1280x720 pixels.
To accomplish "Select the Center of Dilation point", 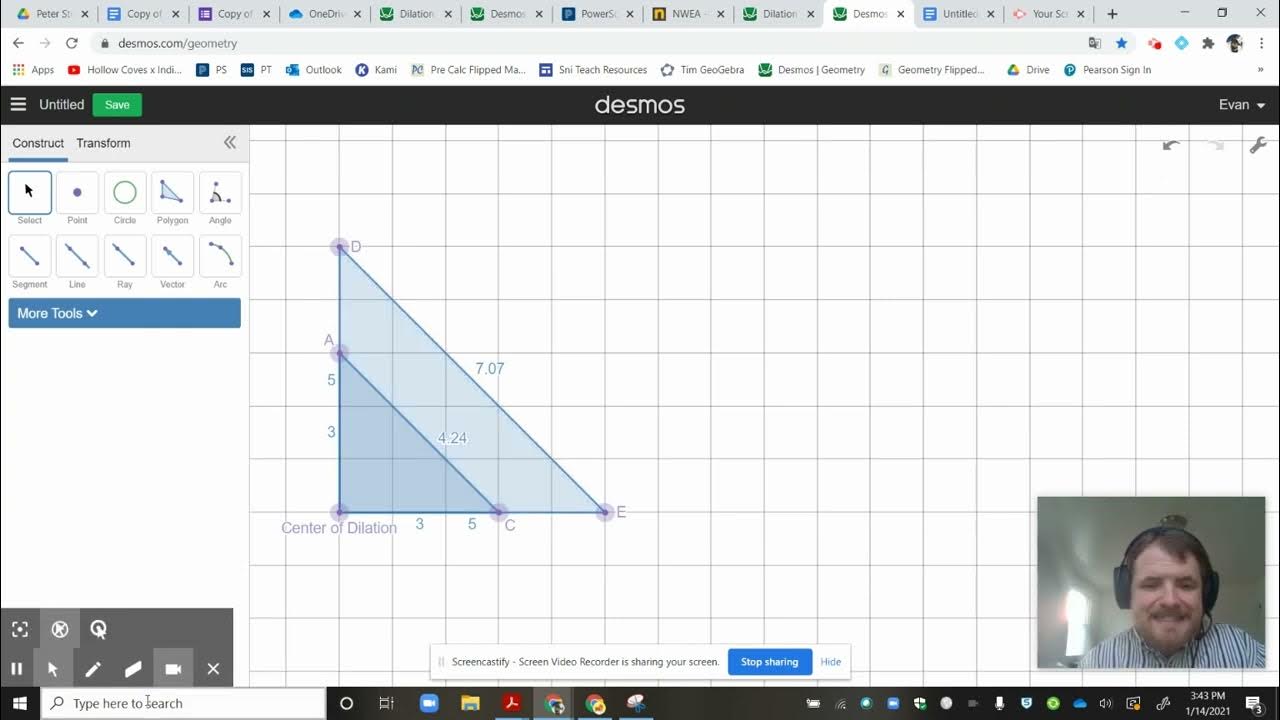I will [x=340, y=512].
